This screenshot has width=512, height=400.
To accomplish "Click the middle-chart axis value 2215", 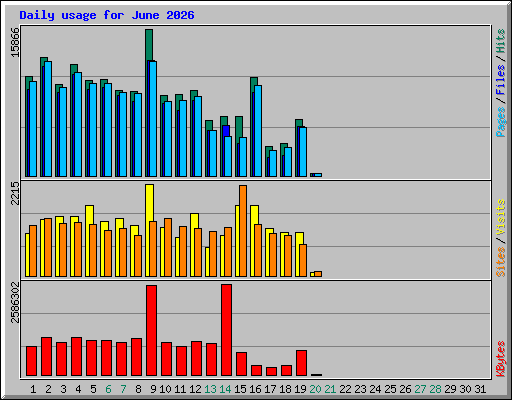I will pyautogui.click(x=15, y=193).
